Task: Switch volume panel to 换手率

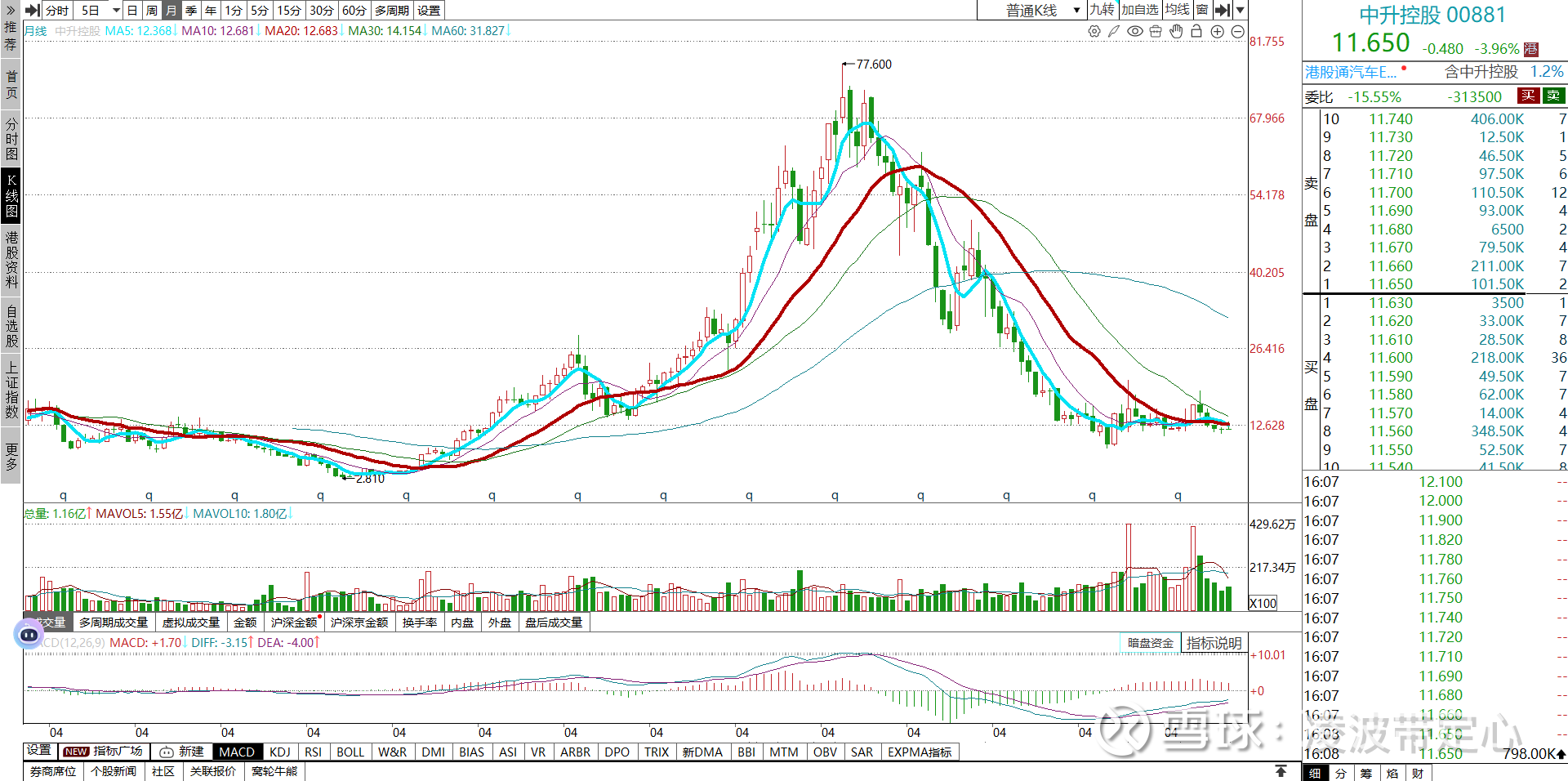Action: 420,623
